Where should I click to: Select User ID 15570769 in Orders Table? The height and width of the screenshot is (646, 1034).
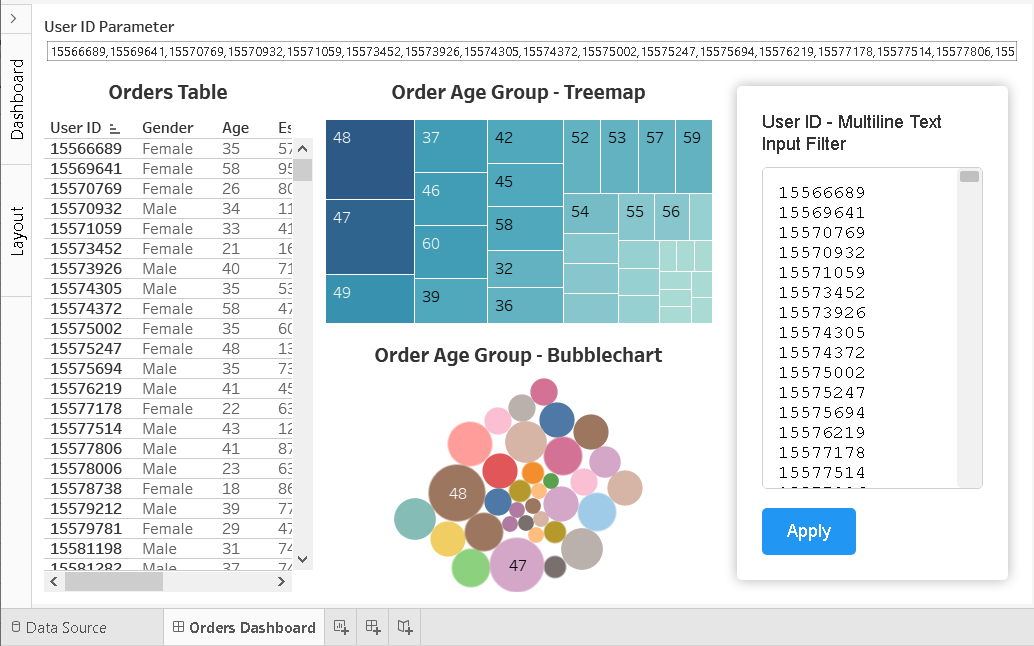[86, 189]
